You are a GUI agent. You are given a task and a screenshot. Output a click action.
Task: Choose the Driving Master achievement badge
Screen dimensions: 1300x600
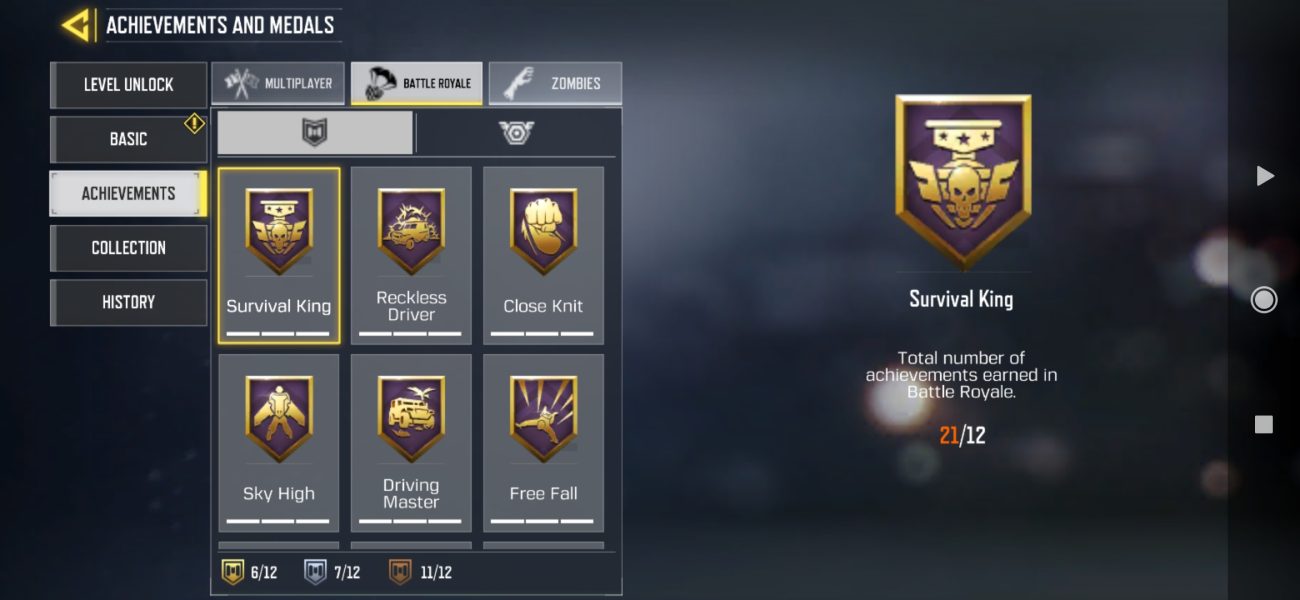(x=411, y=443)
